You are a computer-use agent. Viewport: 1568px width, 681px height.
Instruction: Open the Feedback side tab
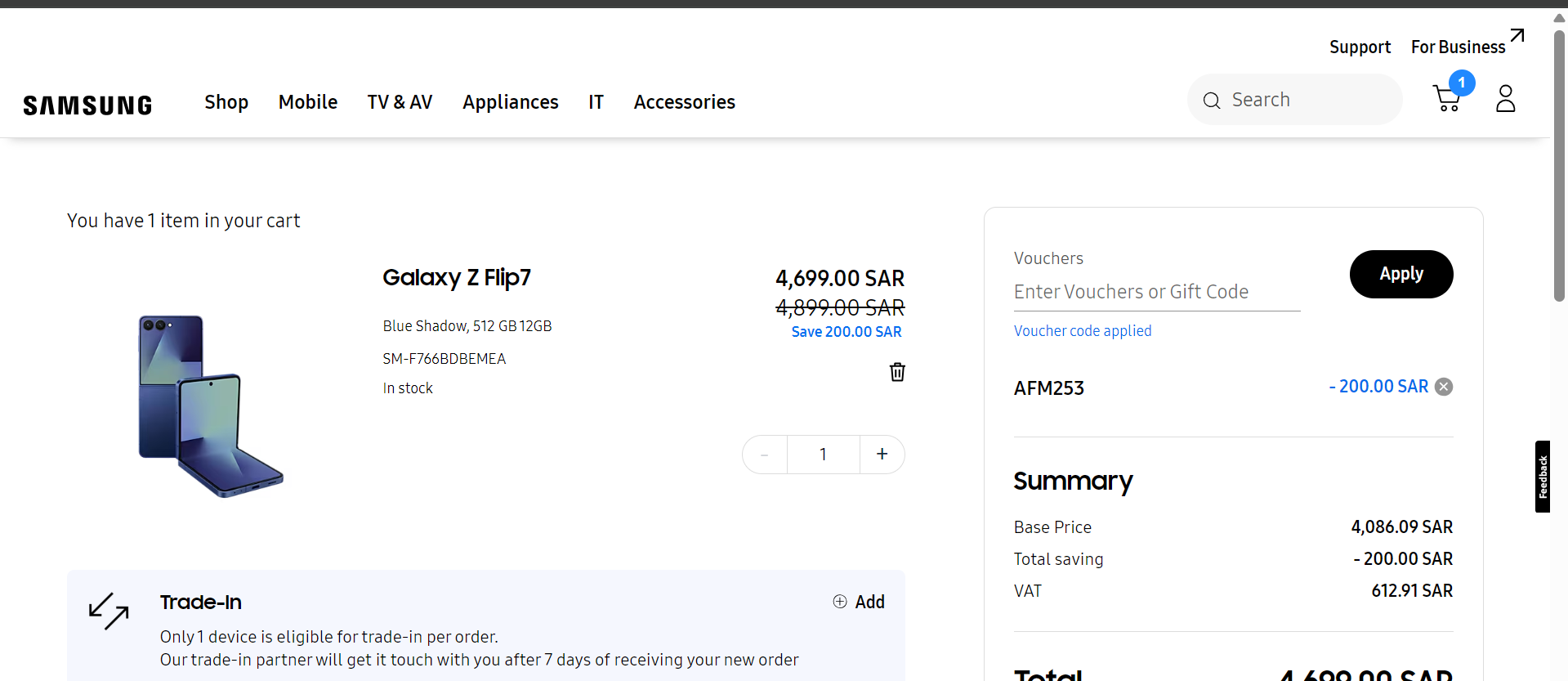pyautogui.click(x=1543, y=477)
